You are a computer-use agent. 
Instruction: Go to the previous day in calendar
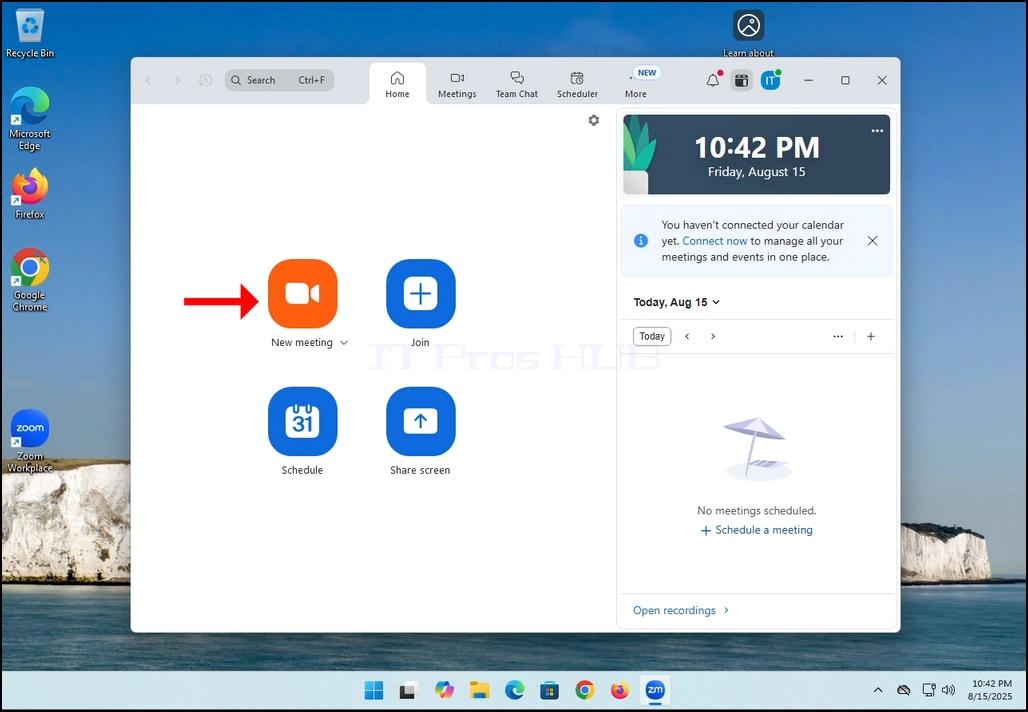coord(687,336)
